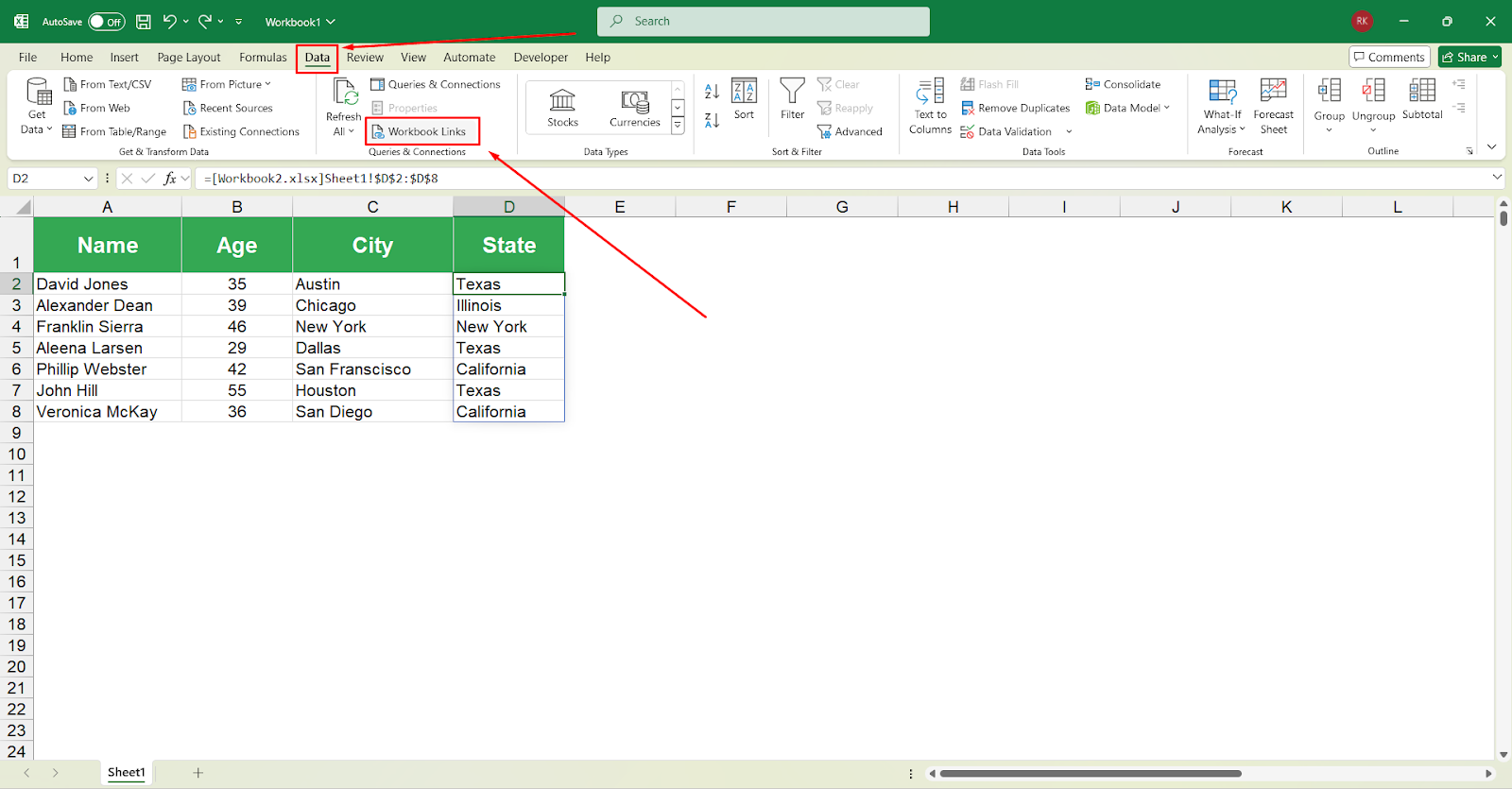Select the Stocks data type
This screenshot has width=1512, height=789.
562,107
